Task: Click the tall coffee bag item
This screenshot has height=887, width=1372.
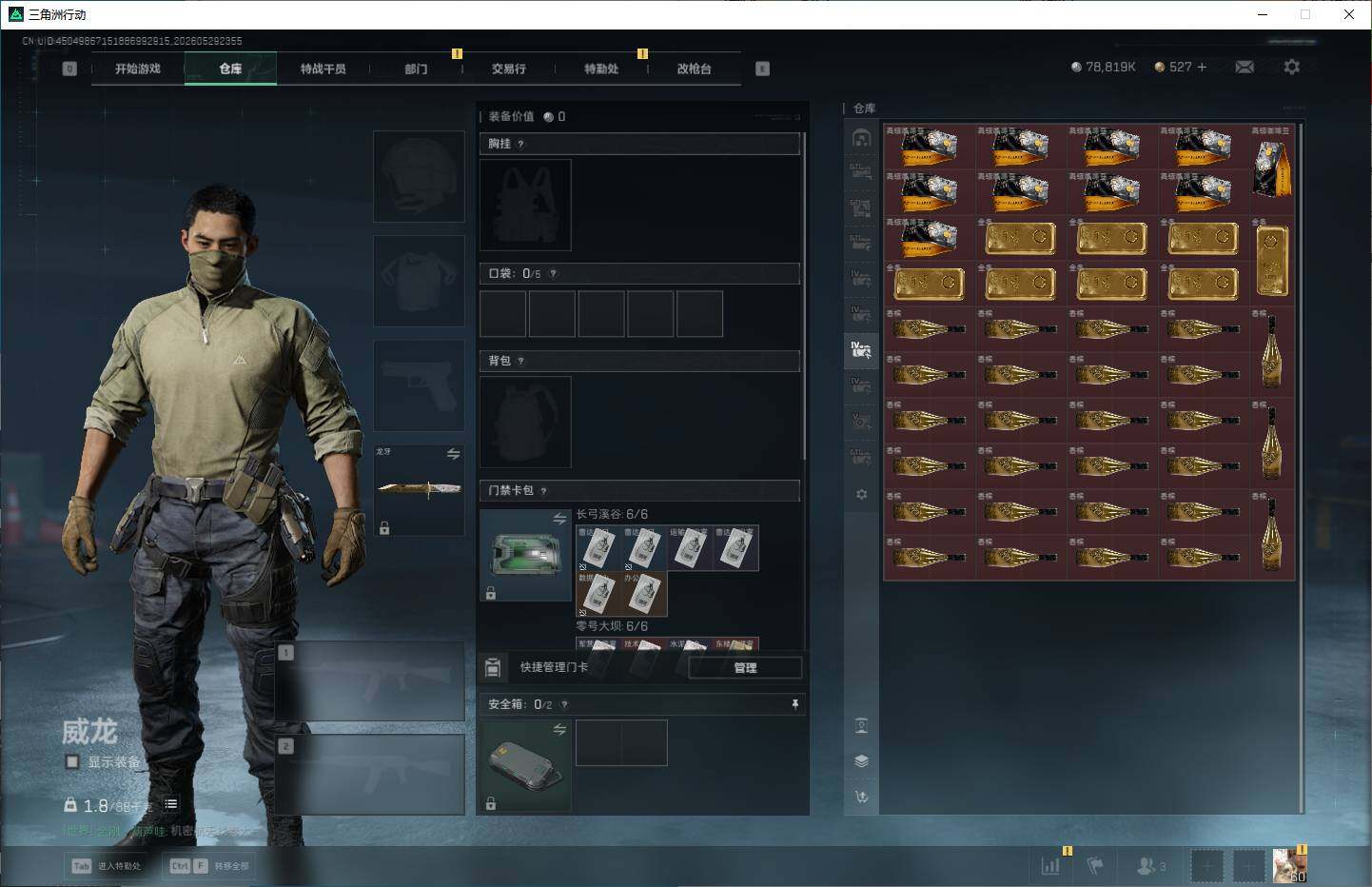Action: point(1271,168)
